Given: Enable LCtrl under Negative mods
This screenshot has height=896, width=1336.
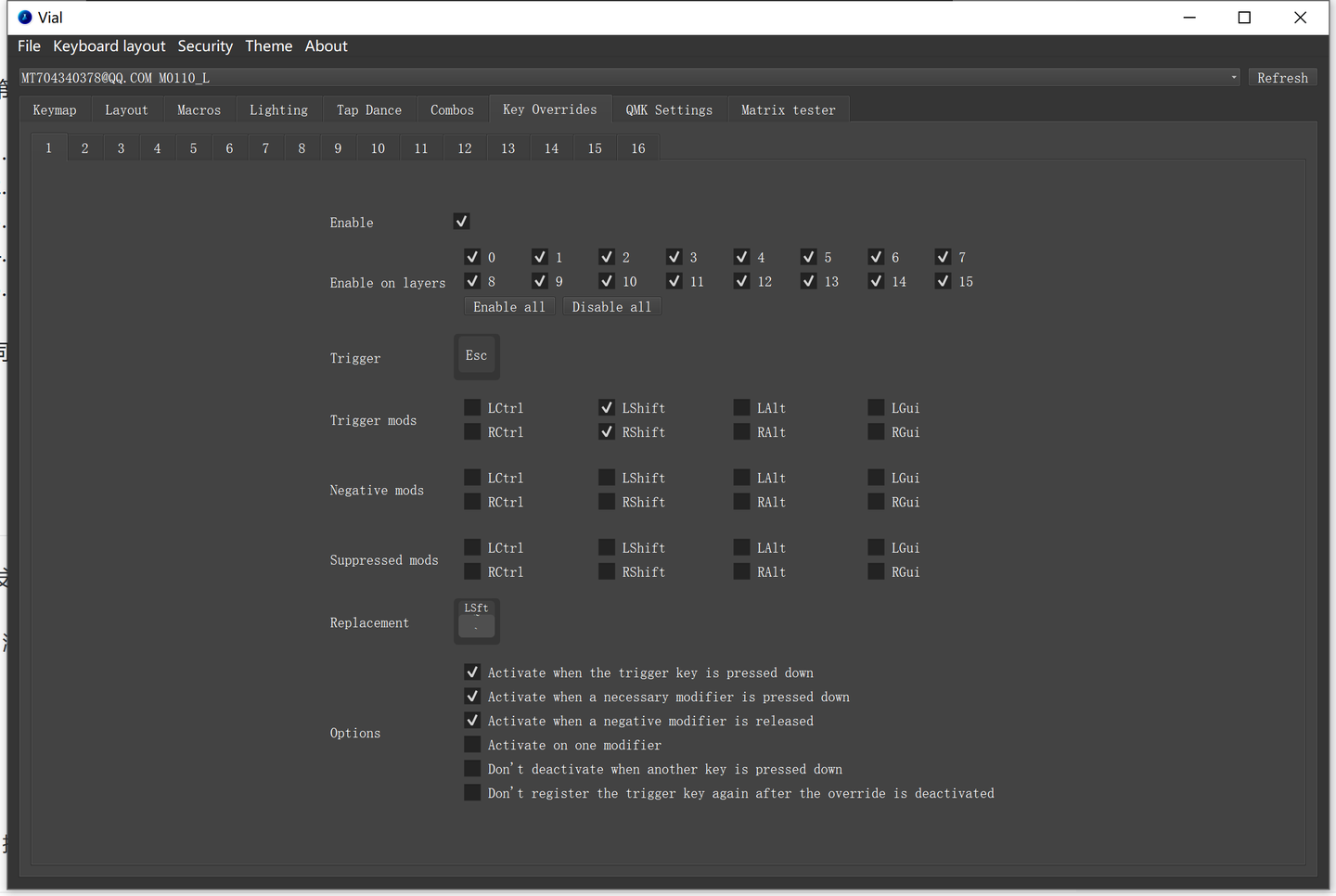Looking at the screenshot, I should (x=472, y=478).
